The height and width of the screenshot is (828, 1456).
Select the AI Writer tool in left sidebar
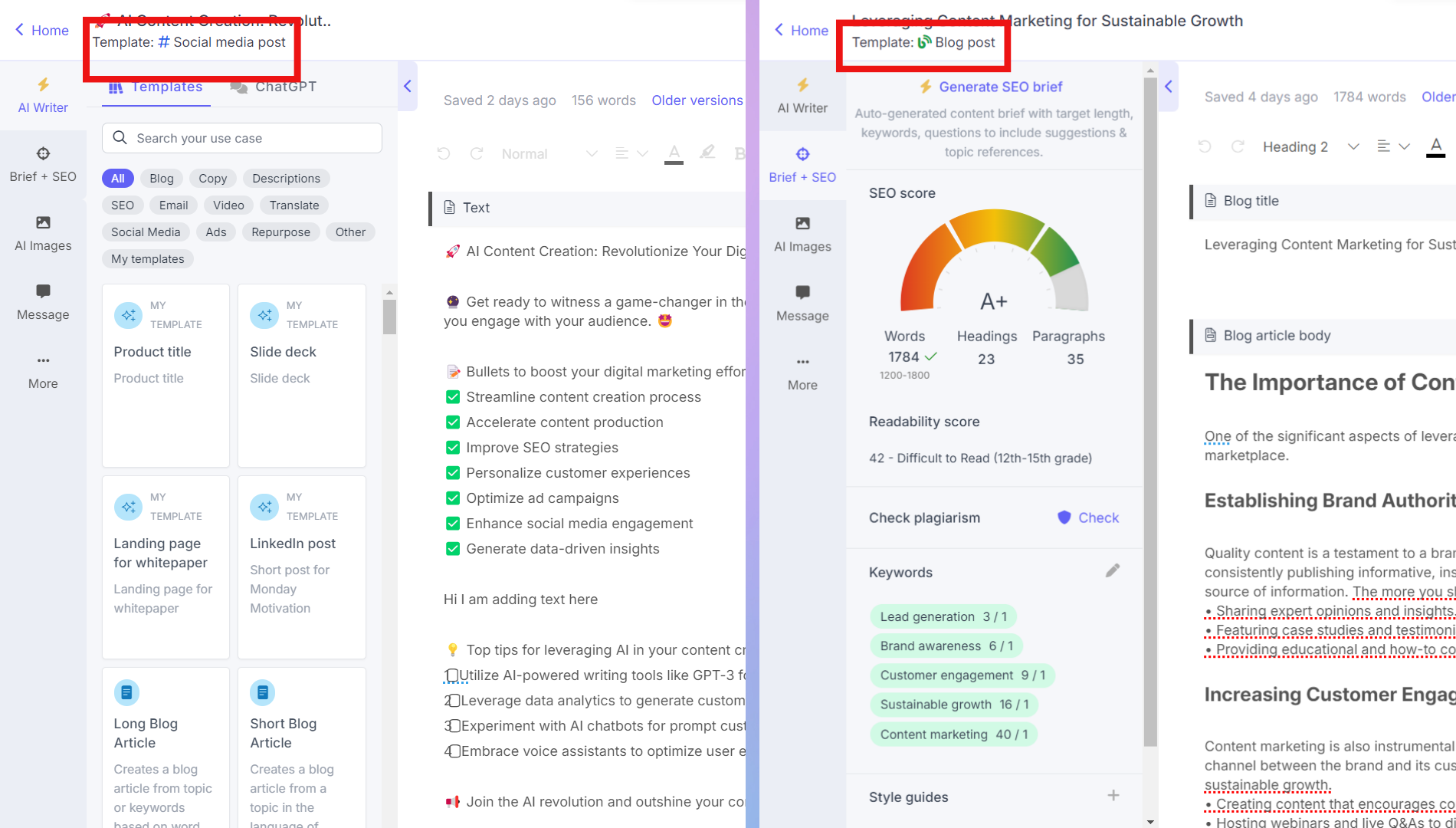(42, 96)
